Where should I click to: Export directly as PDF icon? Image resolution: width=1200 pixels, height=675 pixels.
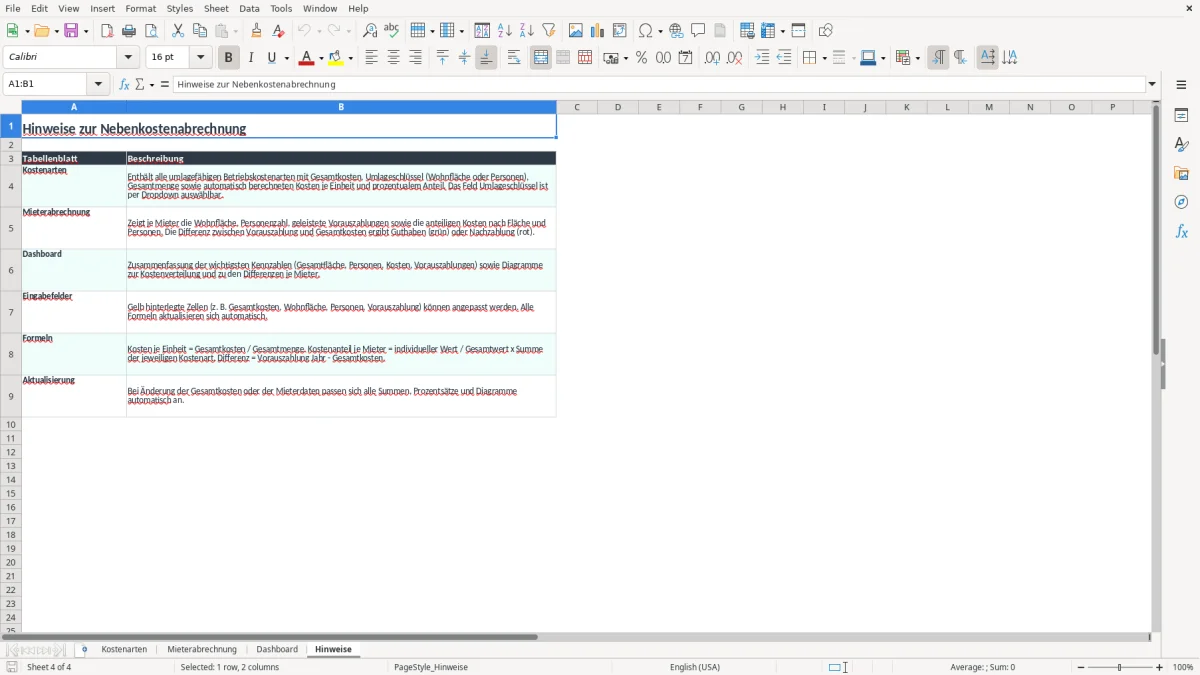[x=107, y=31]
